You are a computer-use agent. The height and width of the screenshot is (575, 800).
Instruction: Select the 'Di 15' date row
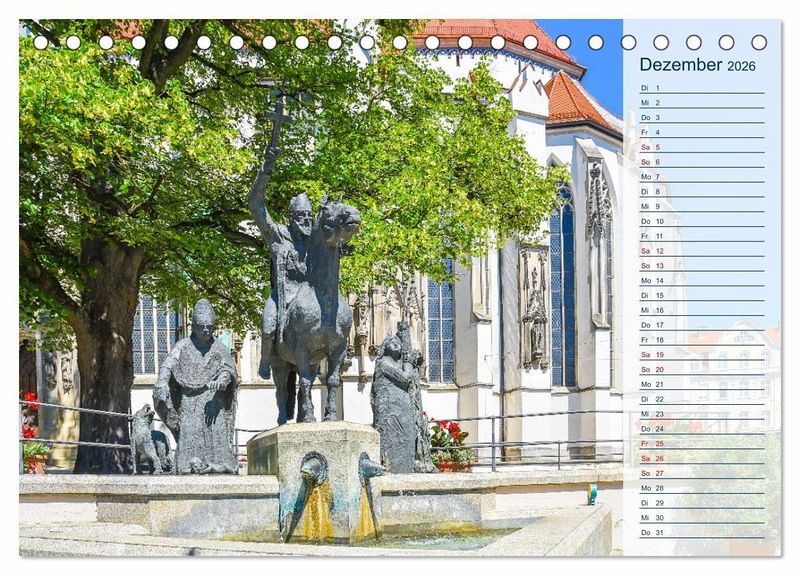click(702, 295)
